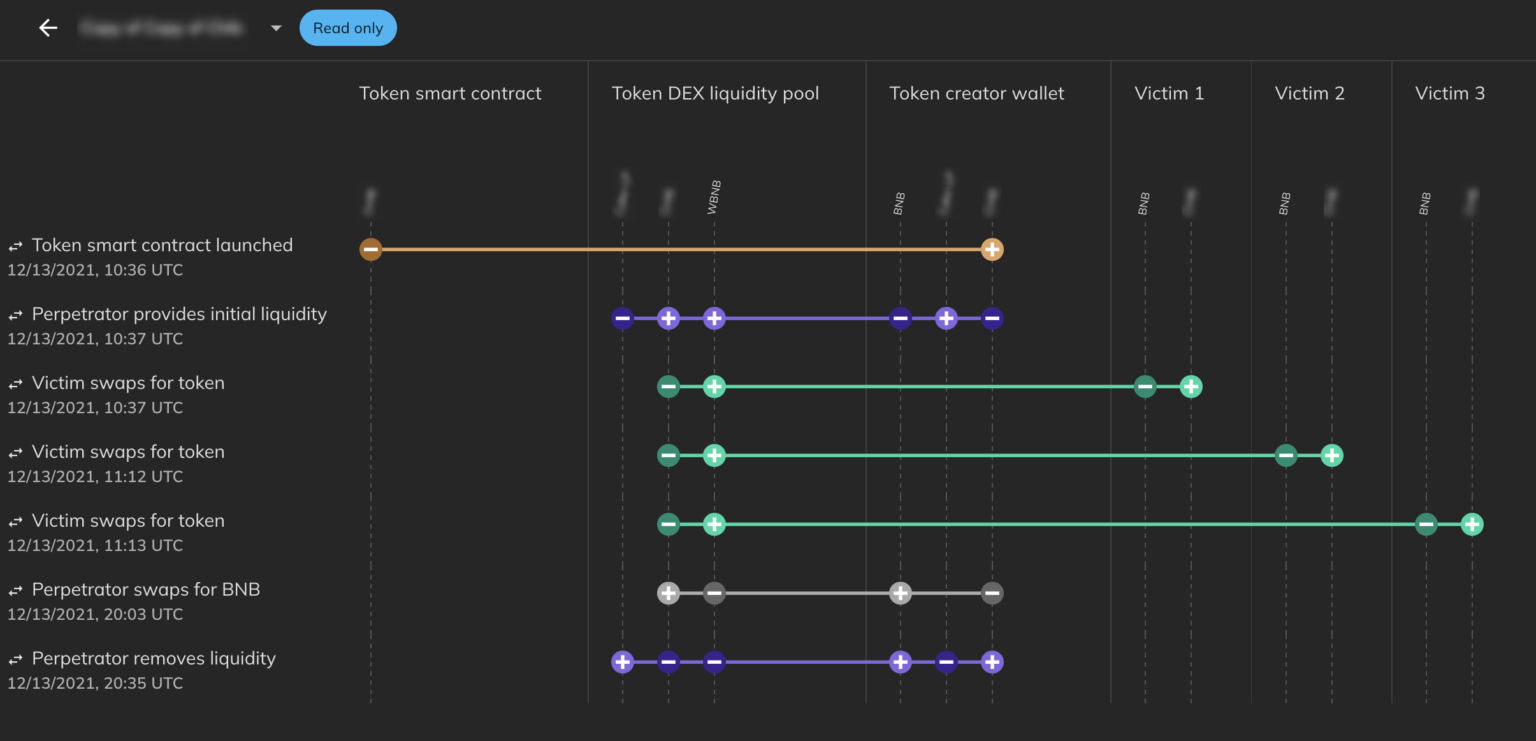Select the Perpetrator removes liquidity event label
1536x741 pixels.
coord(153,659)
